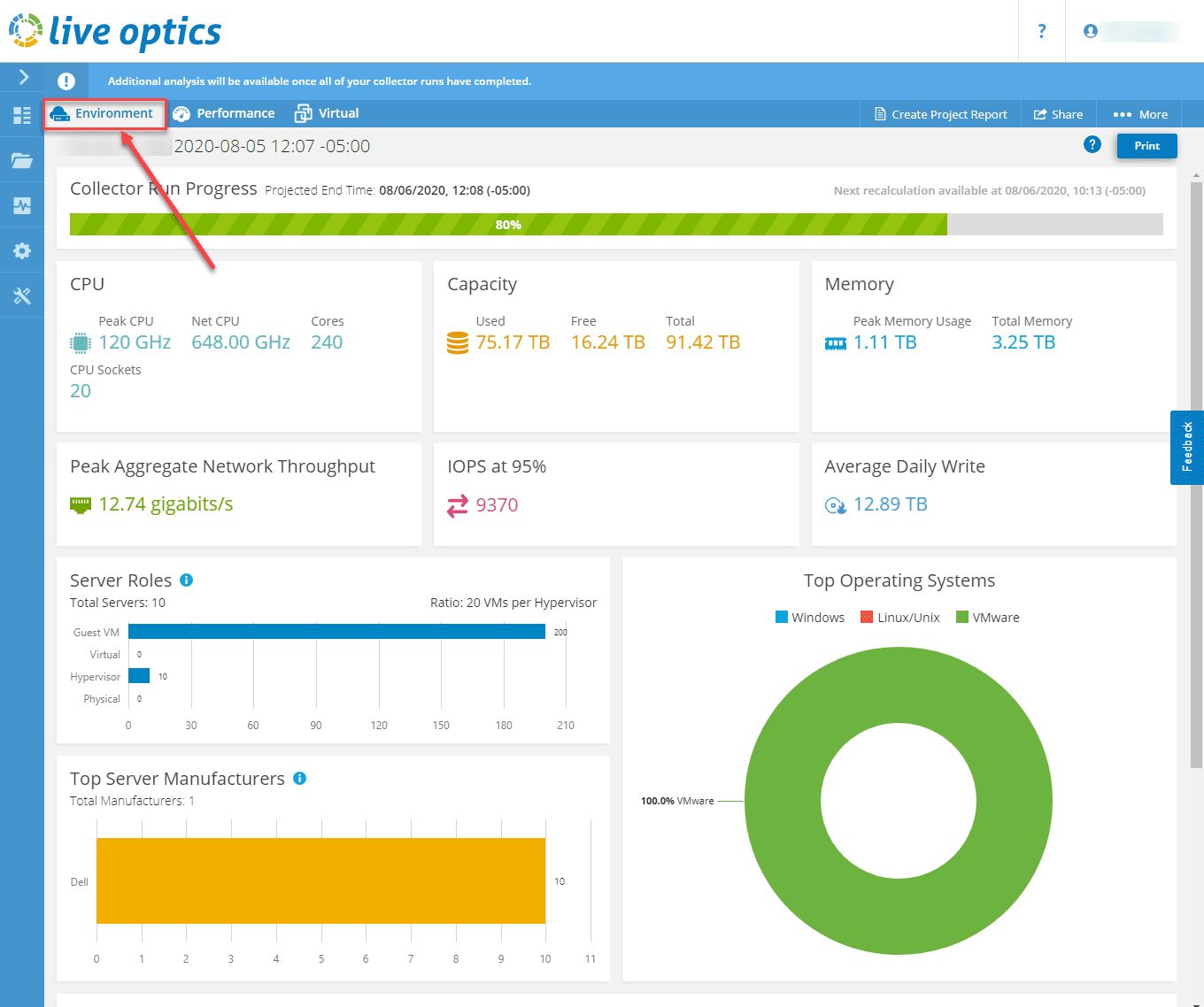
Task: Click the page vertical scrollbar
Action: pos(1197,473)
